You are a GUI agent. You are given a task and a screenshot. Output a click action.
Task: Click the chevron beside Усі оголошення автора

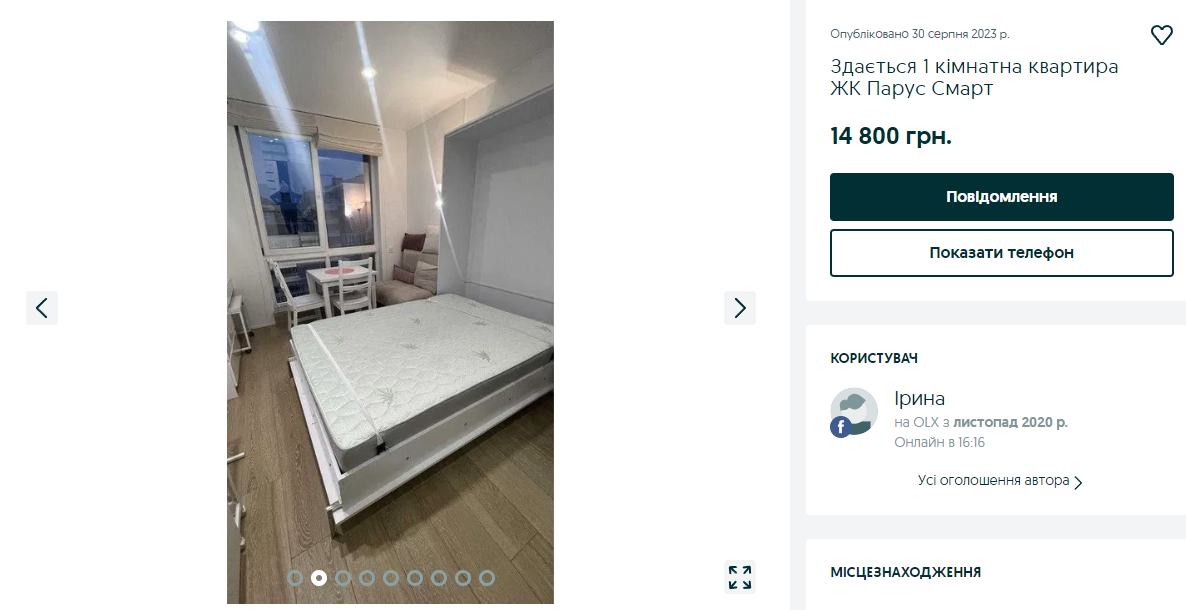click(x=1079, y=482)
